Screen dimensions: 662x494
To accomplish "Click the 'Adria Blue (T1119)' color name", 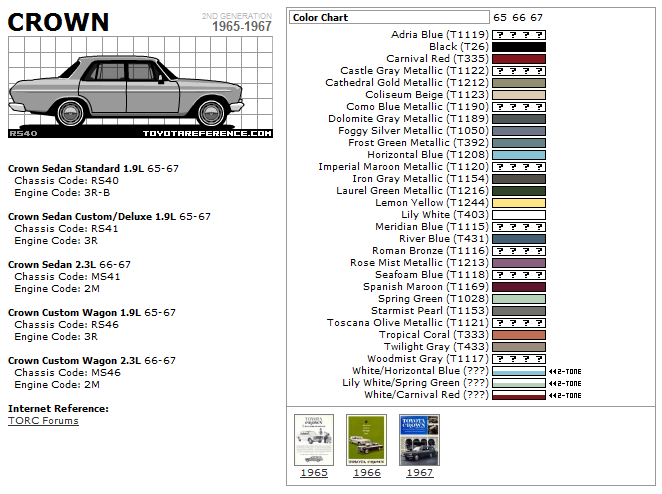I will point(440,35).
